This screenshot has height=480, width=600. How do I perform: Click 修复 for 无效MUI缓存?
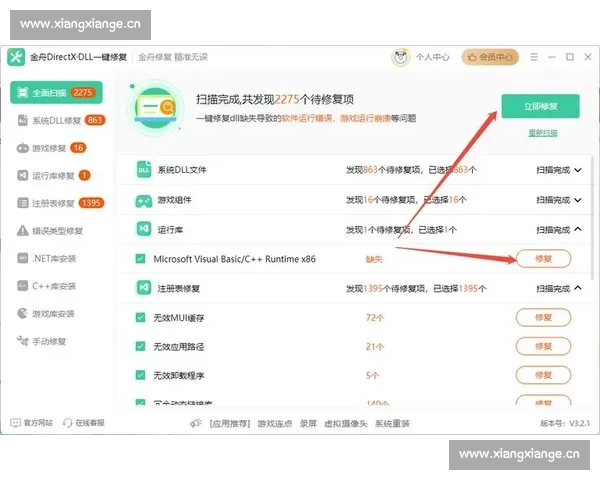543,317
